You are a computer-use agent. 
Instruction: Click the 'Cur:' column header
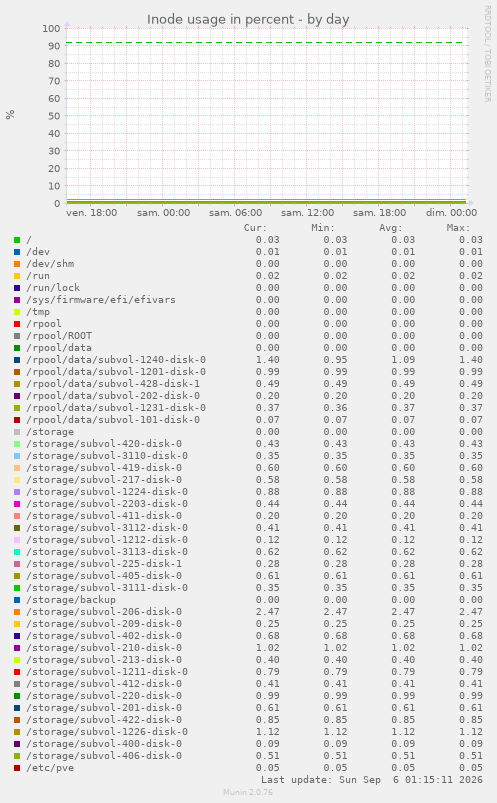tap(255, 228)
